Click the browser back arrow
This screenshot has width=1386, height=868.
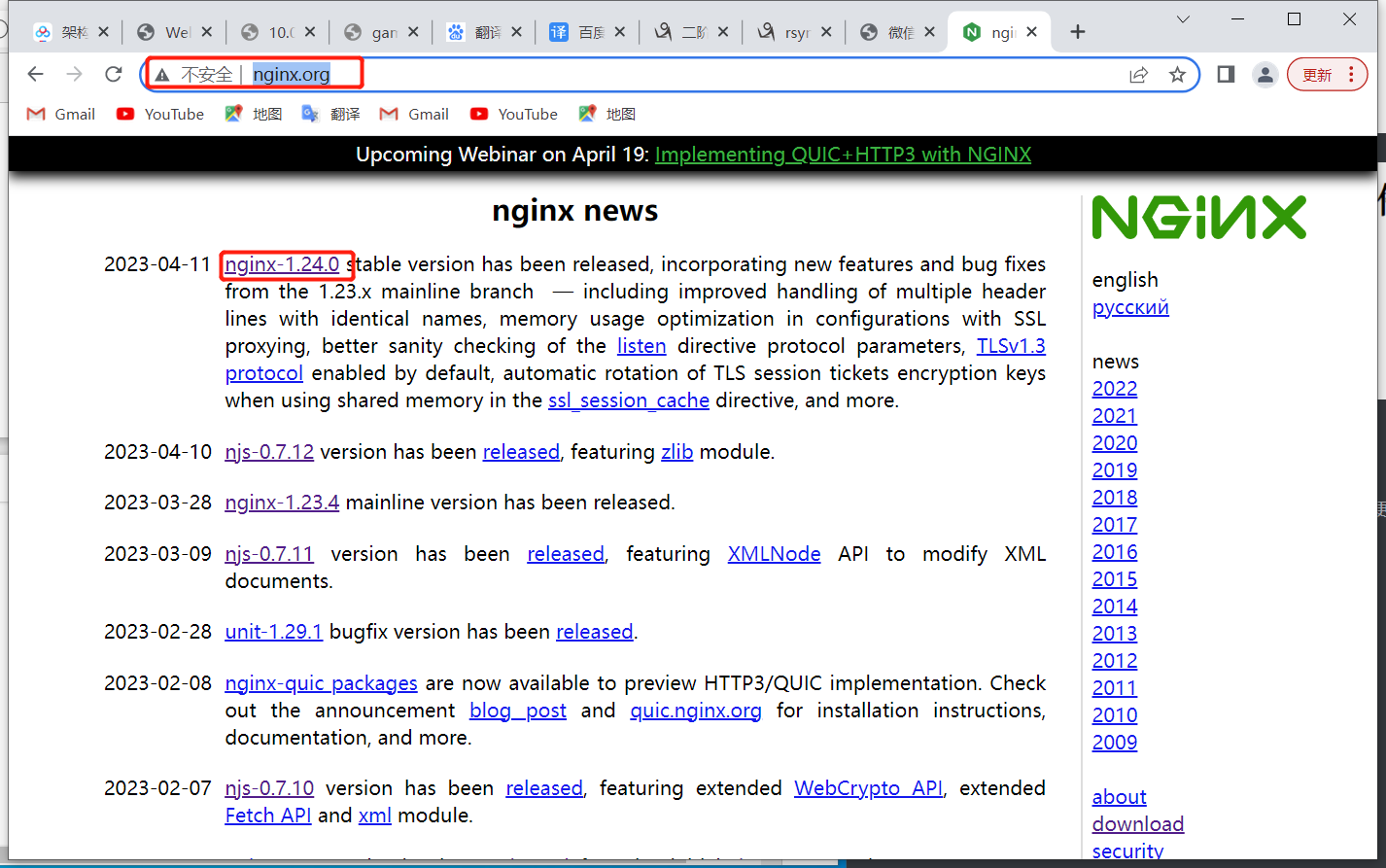point(36,75)
